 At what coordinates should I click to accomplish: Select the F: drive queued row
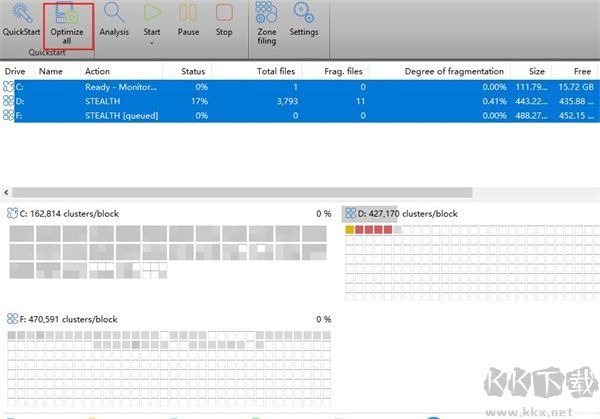(x=300, y=116)
